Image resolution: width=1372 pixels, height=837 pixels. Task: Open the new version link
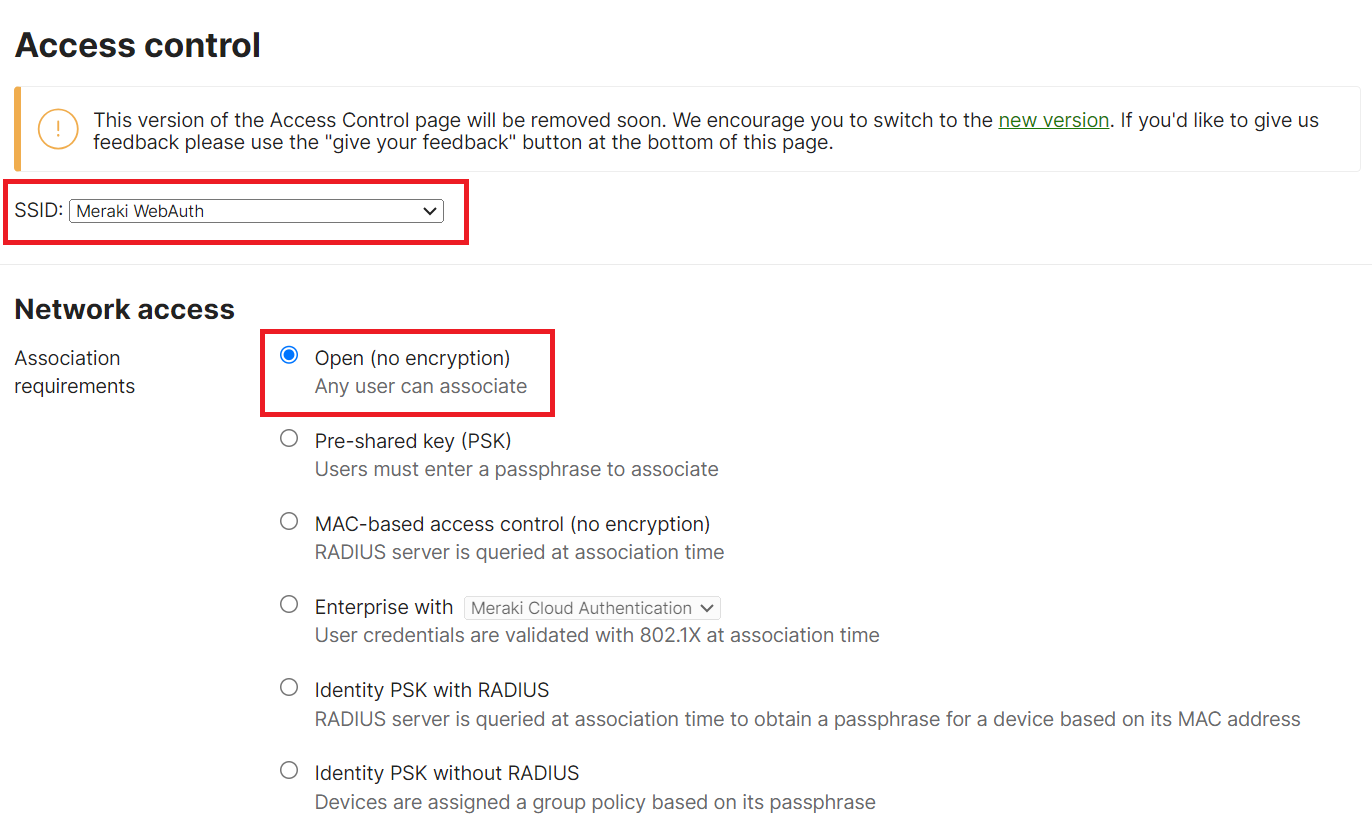click(1053, 120)
